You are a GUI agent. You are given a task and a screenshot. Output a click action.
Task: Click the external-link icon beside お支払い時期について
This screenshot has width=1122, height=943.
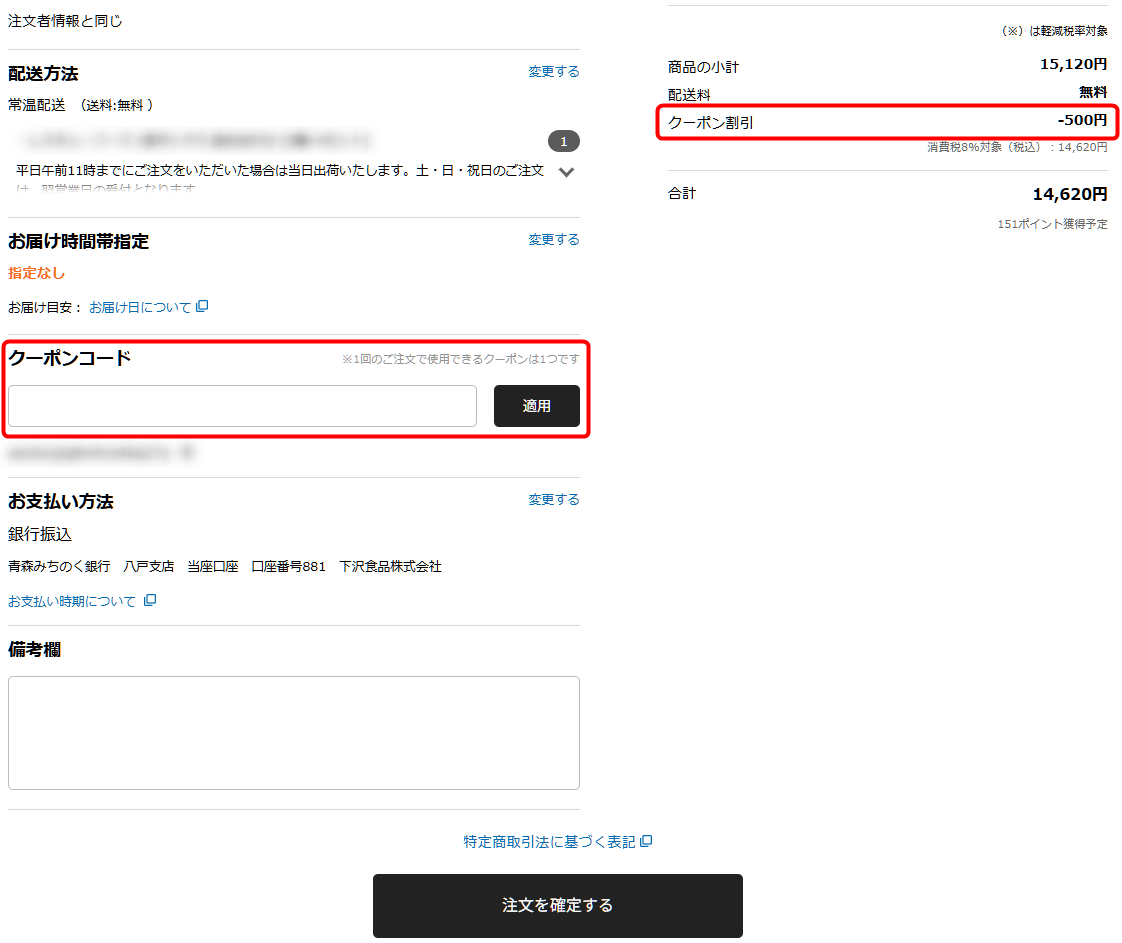tap(150, 601)
